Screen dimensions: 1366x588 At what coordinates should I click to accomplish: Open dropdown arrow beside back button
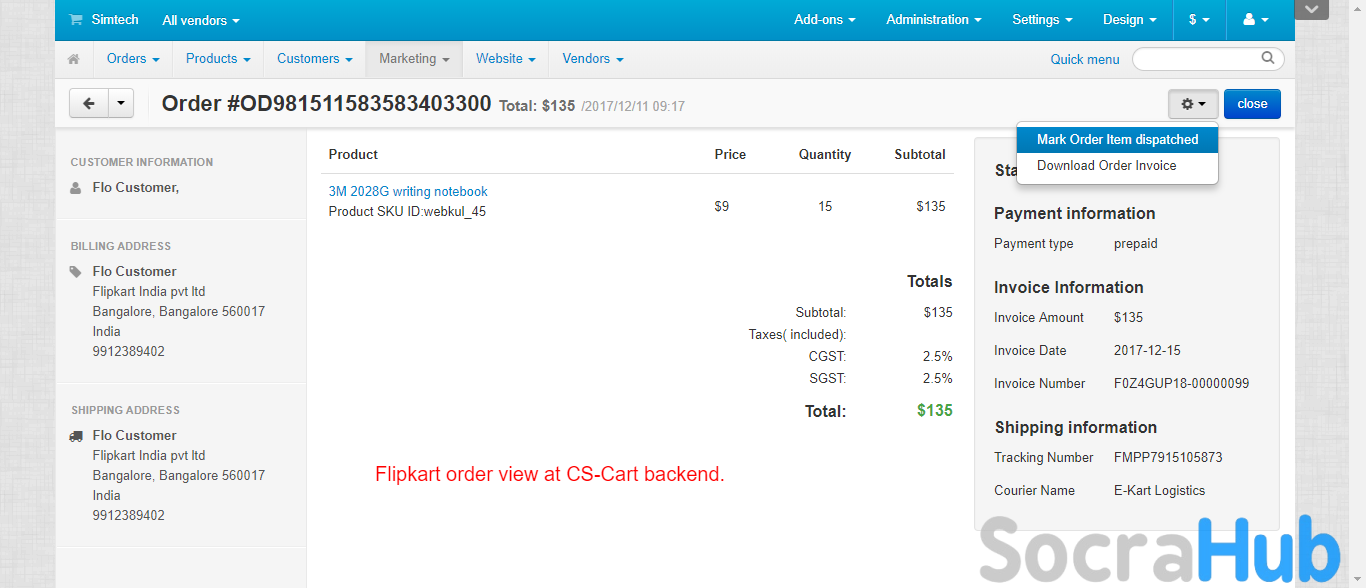[x=121, y=103]
